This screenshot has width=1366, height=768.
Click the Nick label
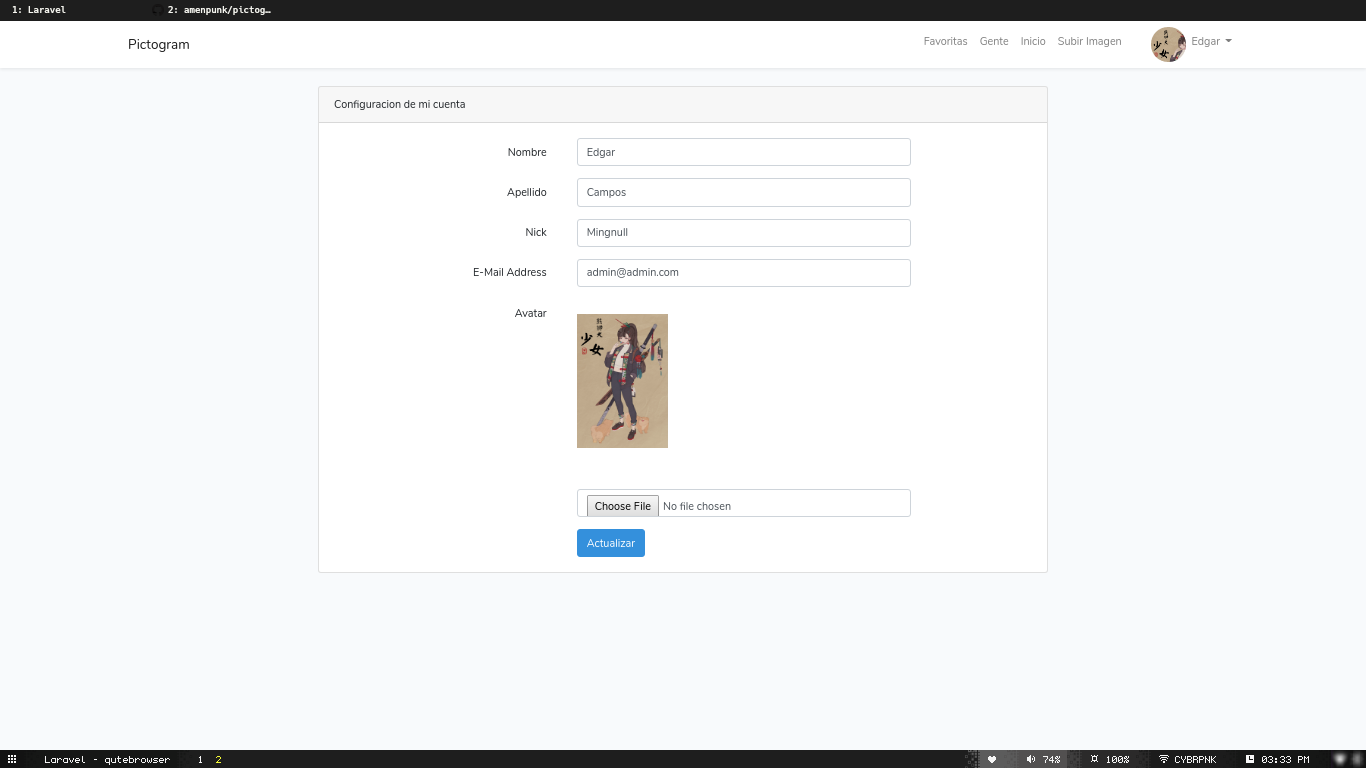click(536, 232)
